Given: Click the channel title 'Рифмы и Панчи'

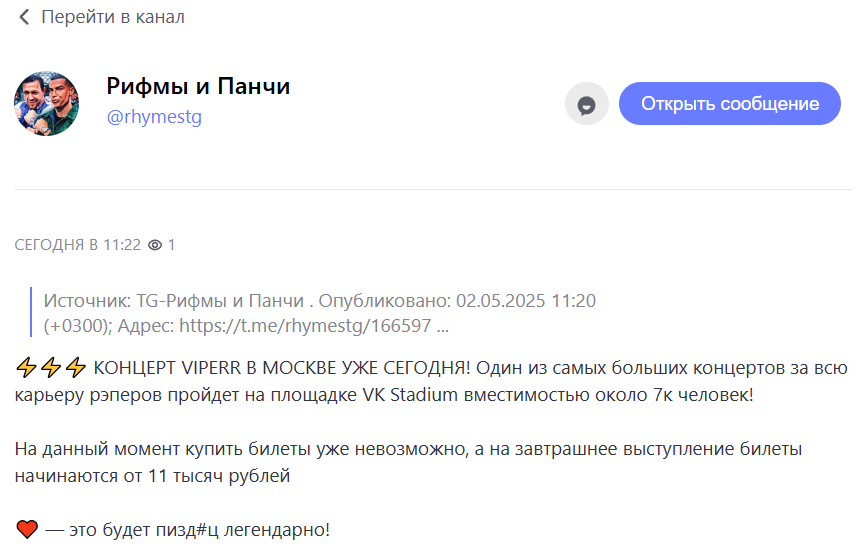Looking at the screenshot, I should point(198,87).
